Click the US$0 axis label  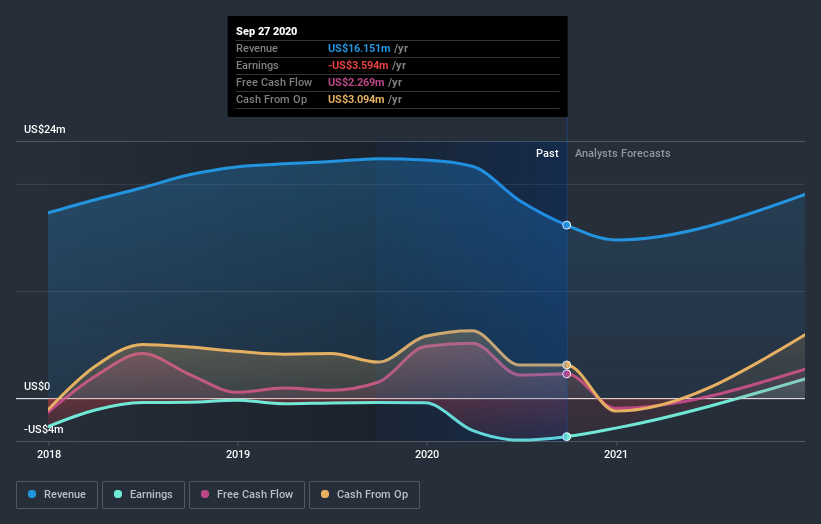point(37,386)
